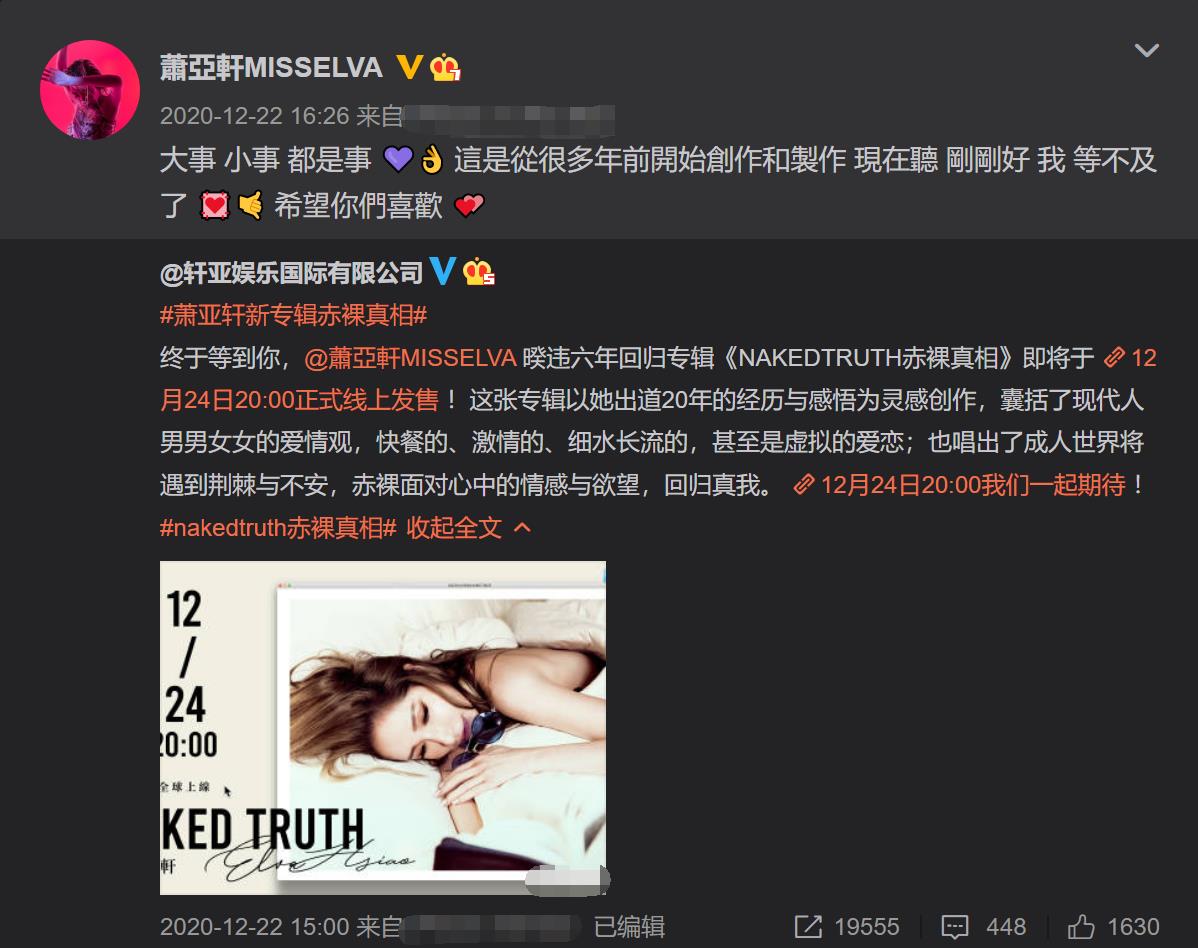Open the NAKED TRUTH album image
The width and height of the screenshot is (1198, 948).
[x=383, y=727]
